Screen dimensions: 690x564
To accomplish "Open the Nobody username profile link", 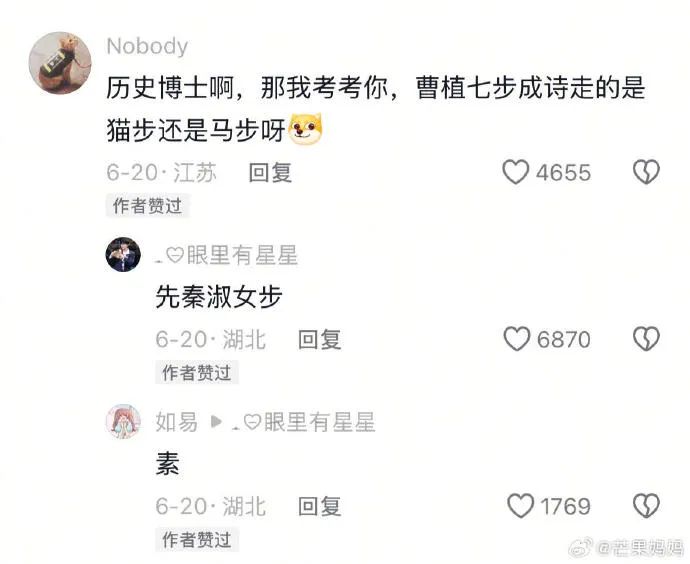I will pos(147,47).
